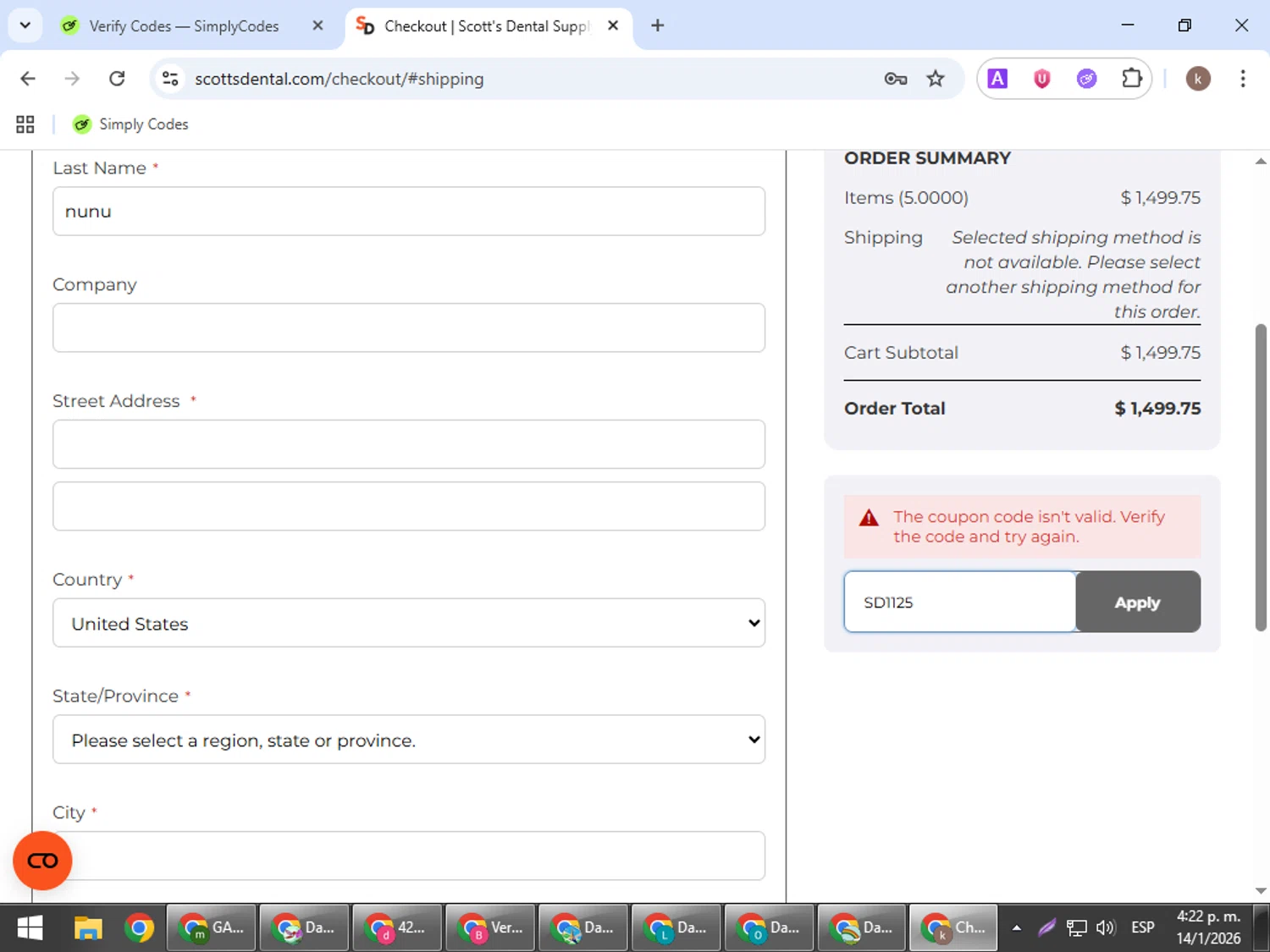Screen dimensions: 1270x952
Task: View site information for scottsdental.com
Action: pos(170,79)
